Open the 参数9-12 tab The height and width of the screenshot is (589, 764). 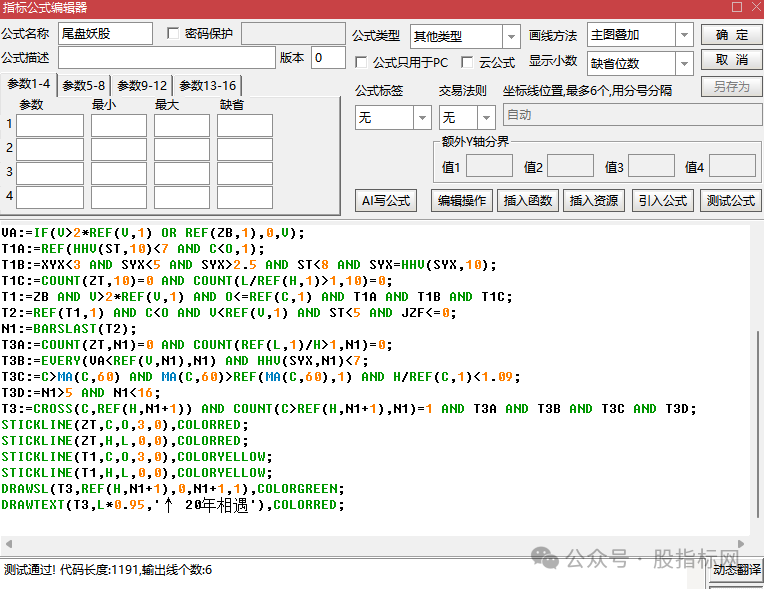coord(142,86)
